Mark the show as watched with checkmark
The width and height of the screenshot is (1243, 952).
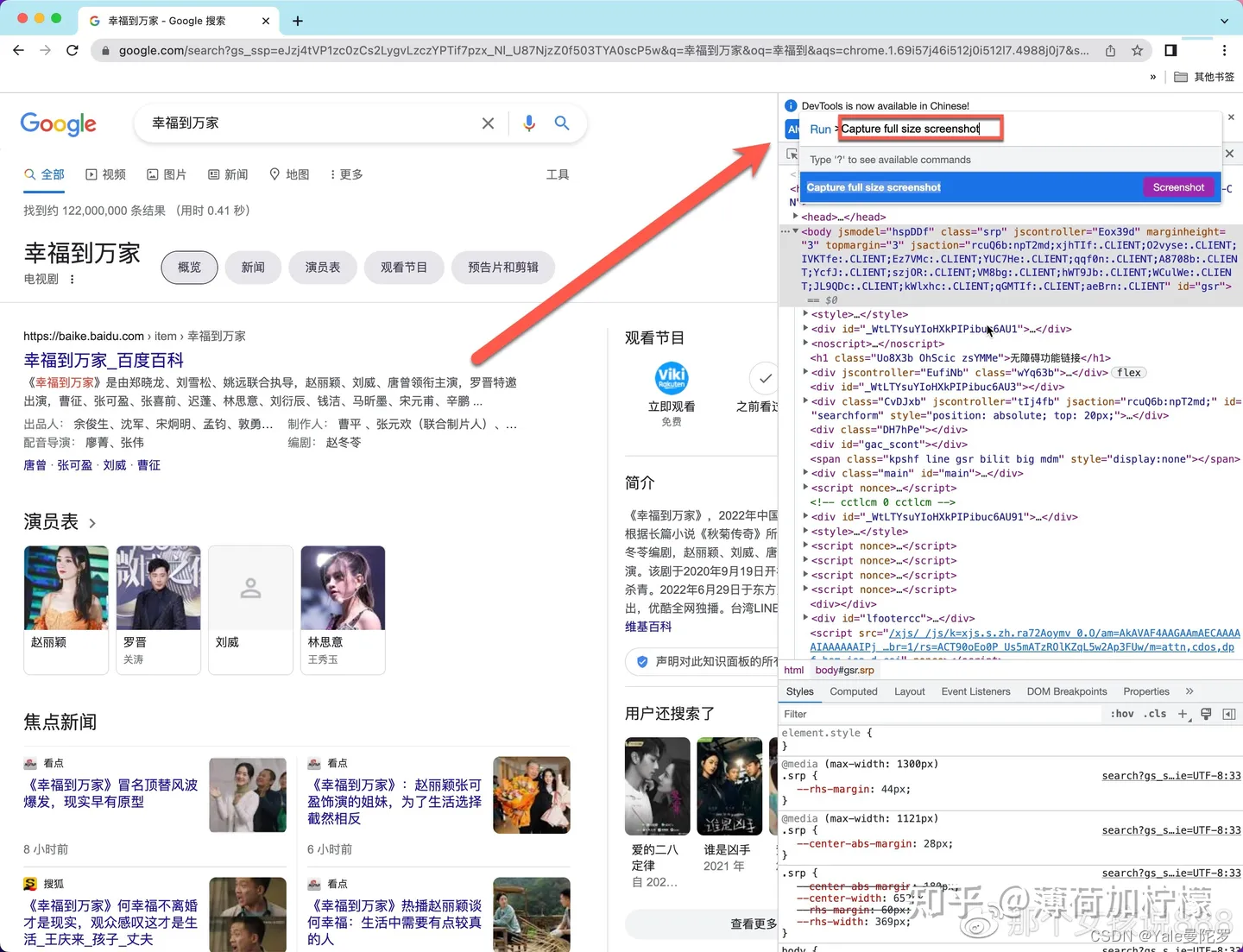765,378
